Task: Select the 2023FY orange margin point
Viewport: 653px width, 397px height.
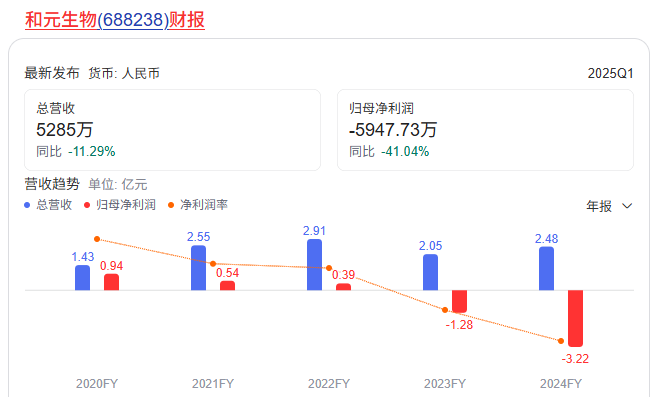Action: pyautogui.click(x=445, y=310)
